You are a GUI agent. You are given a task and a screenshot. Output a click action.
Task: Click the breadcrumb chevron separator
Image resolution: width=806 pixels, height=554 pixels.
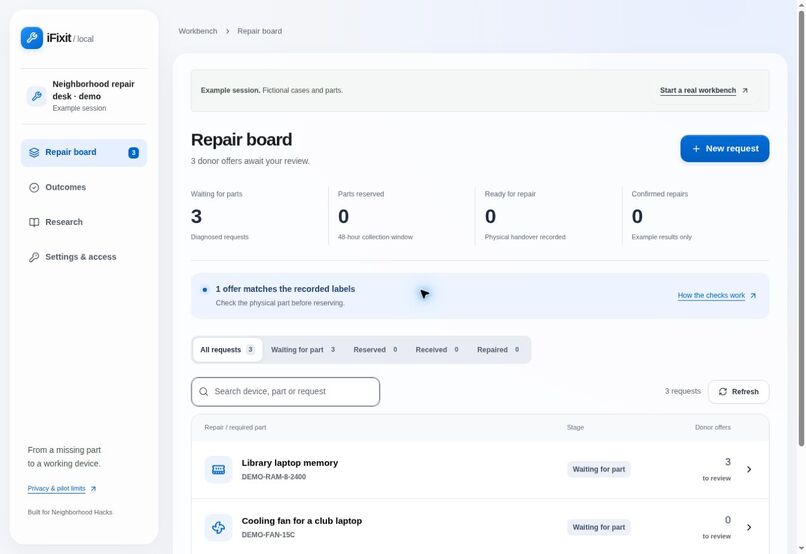[x=227, y=31]
